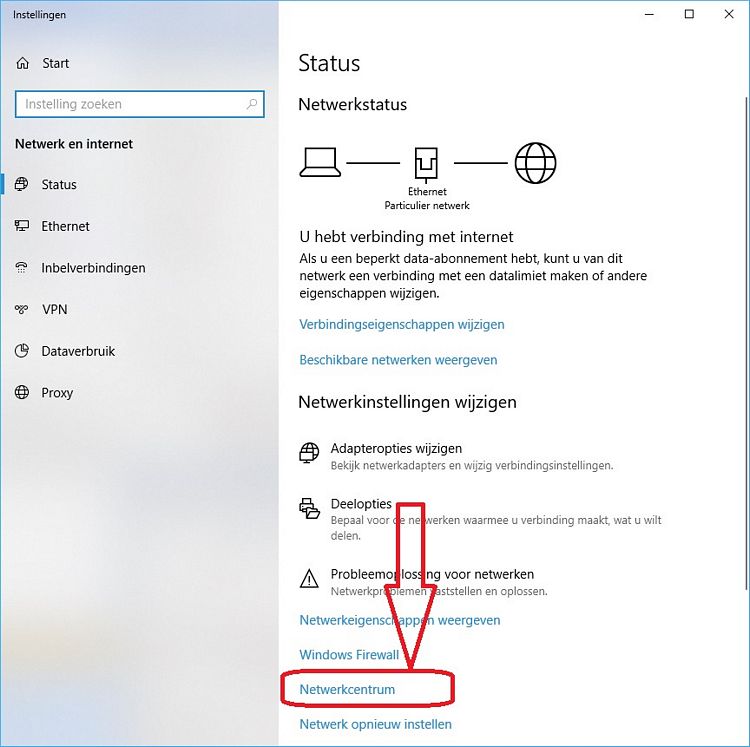Click the Inbelverbindingen dial-up icon
Screen dimensions: 750x747
pyautogui.click(x=22, y=267)
